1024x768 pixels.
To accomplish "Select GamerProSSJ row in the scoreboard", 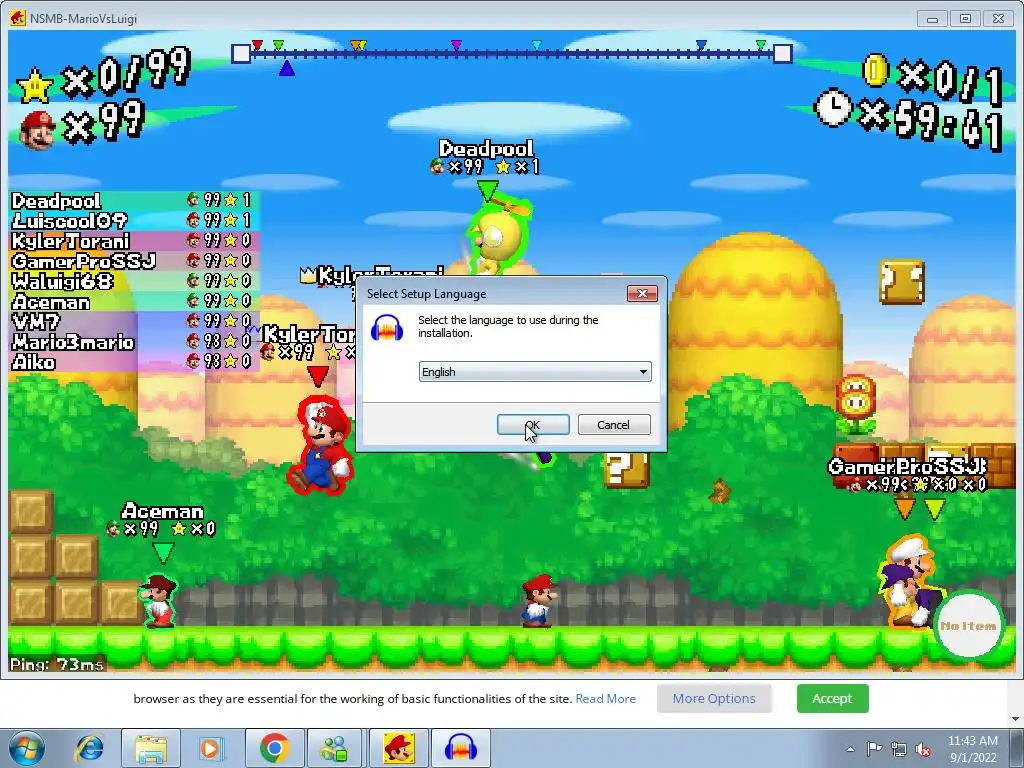I will coord(135,261).
